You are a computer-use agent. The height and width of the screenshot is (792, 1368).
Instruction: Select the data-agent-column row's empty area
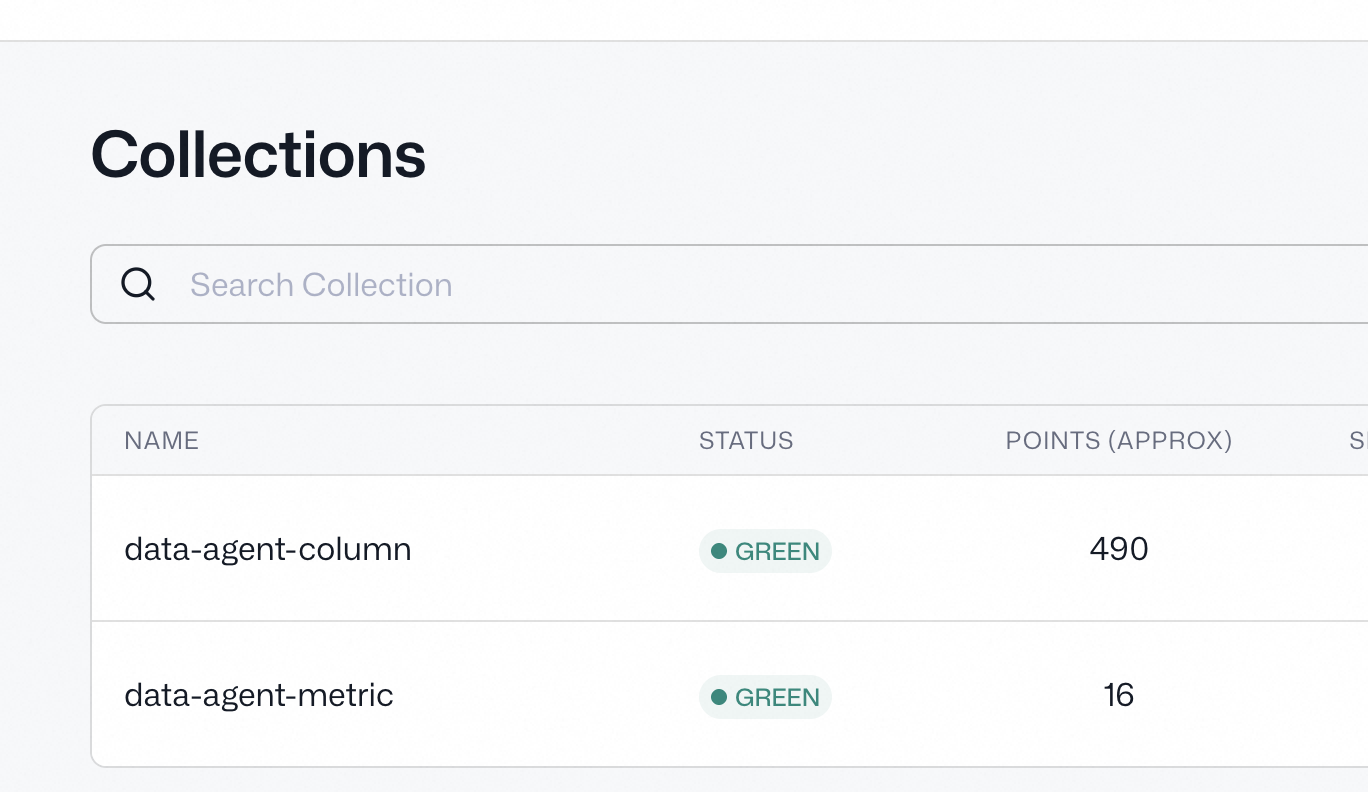550,549
